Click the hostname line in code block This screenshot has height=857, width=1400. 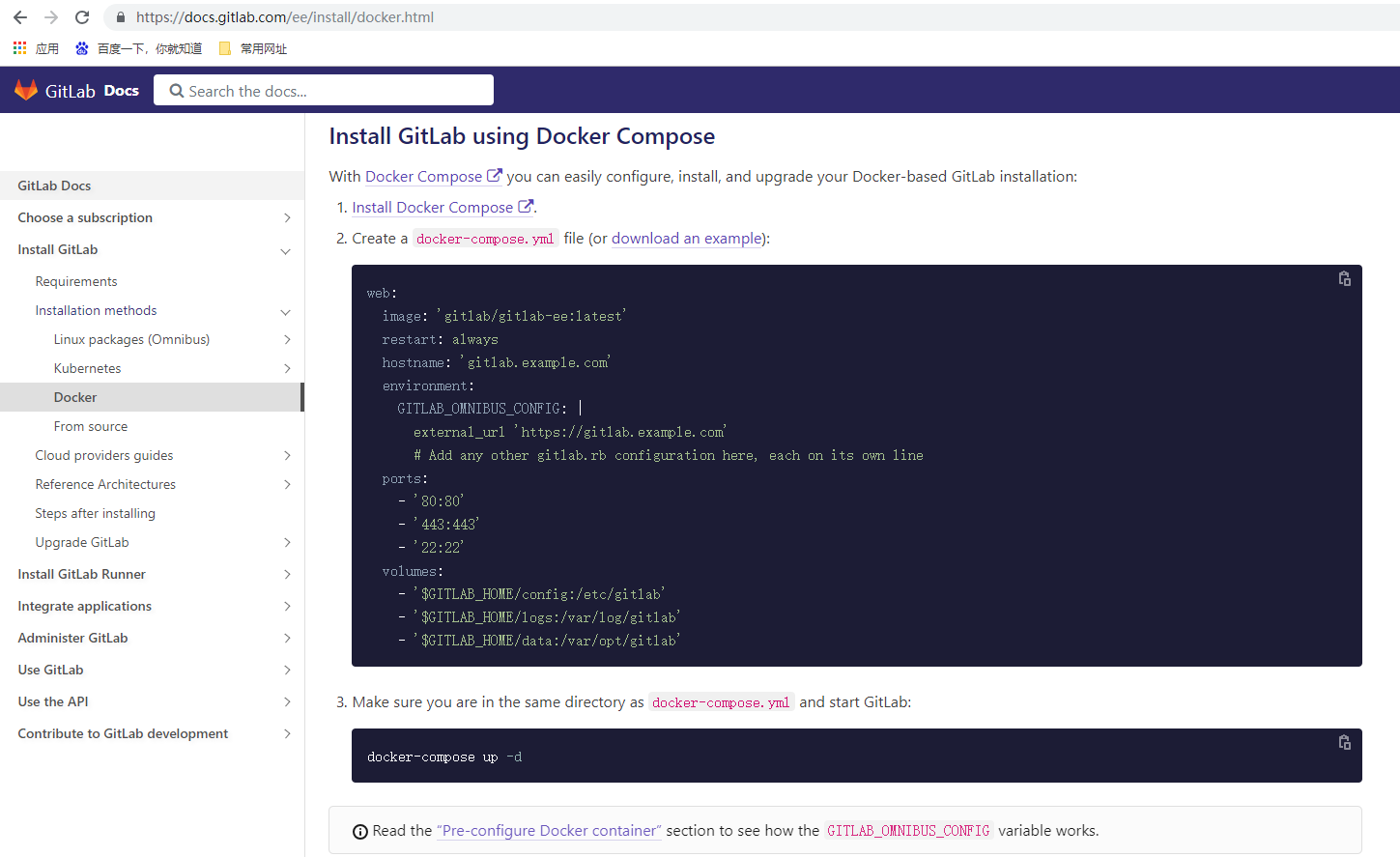496,362
